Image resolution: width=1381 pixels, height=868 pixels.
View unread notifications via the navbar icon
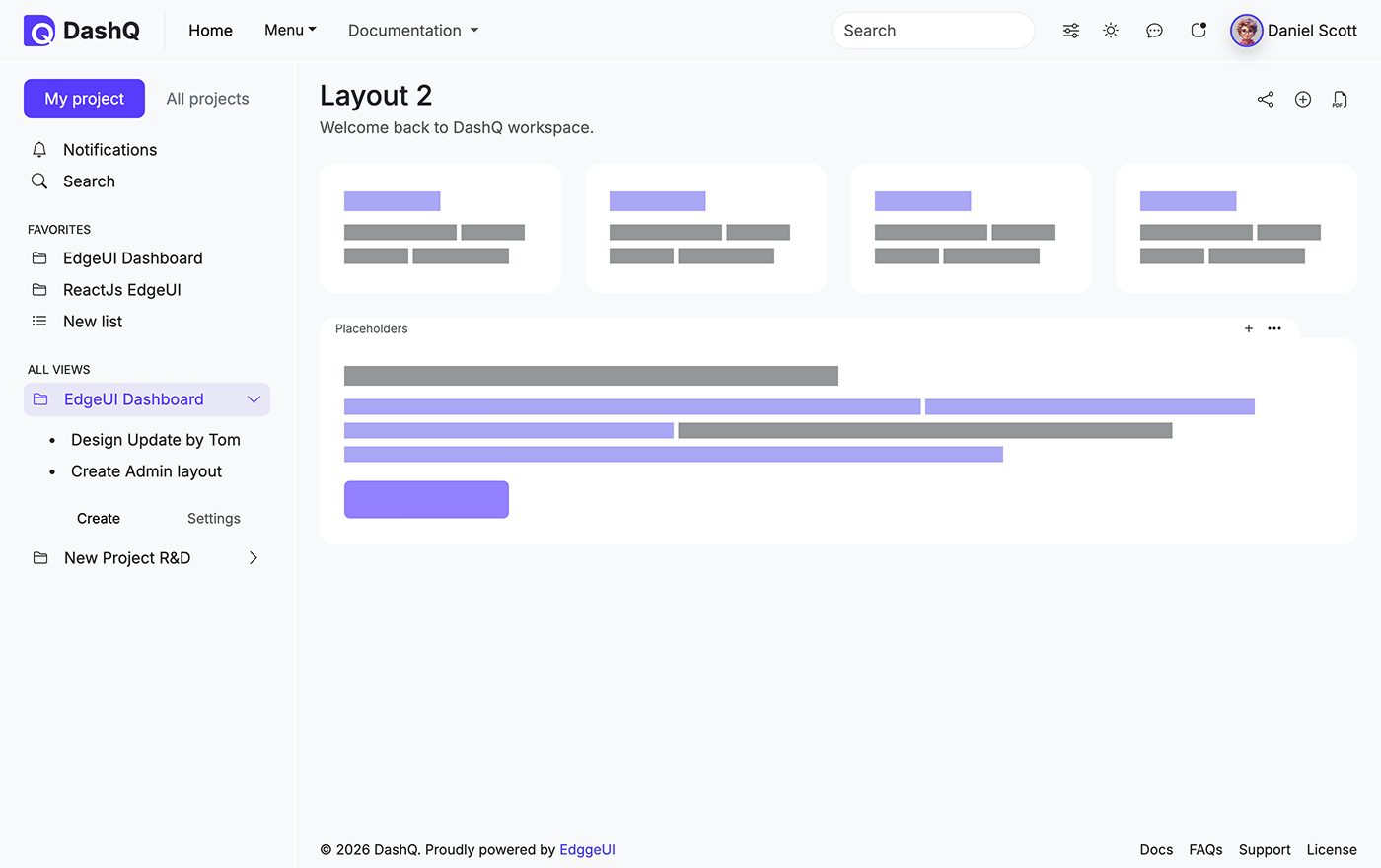point(1198,31)
